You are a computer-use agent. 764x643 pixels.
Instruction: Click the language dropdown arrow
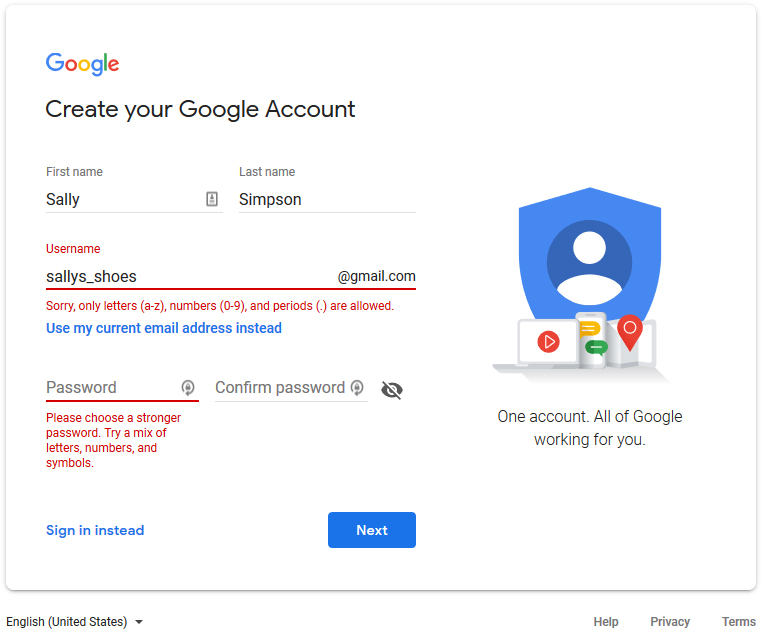point(139,622)
